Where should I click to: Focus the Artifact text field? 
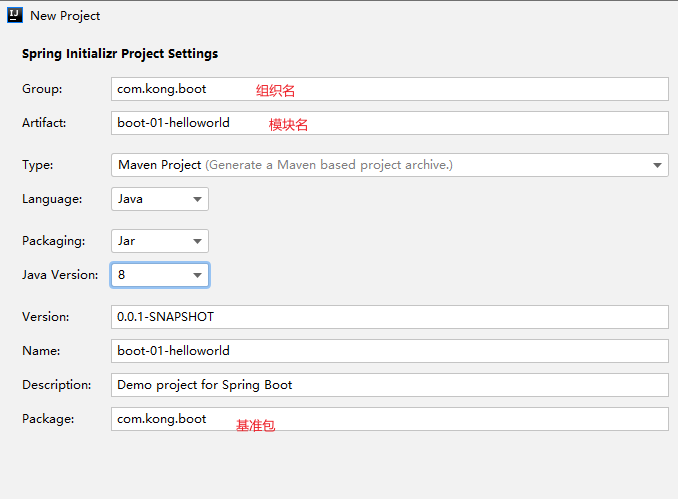390,123
